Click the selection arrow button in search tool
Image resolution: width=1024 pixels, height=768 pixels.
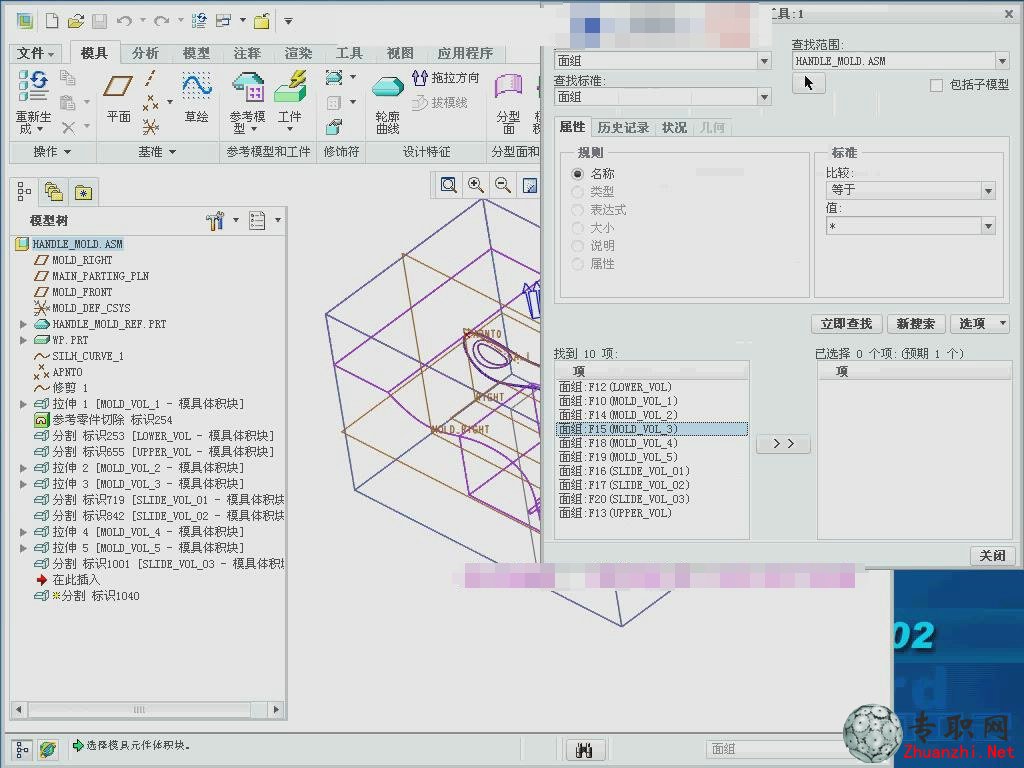[808, 84]
